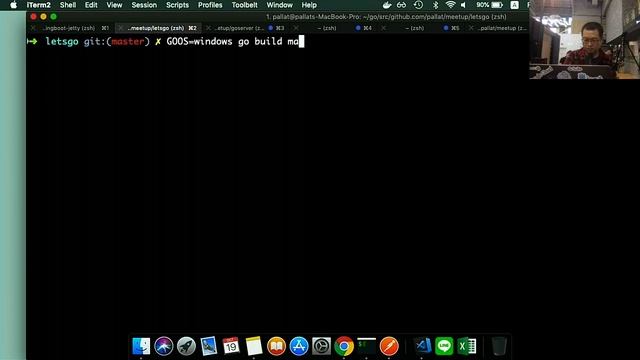Switch to zsh tab labeled ⌘4
The height and width of the screenshot is (360, 640).
pyautogui.click(x=334, y=28)
